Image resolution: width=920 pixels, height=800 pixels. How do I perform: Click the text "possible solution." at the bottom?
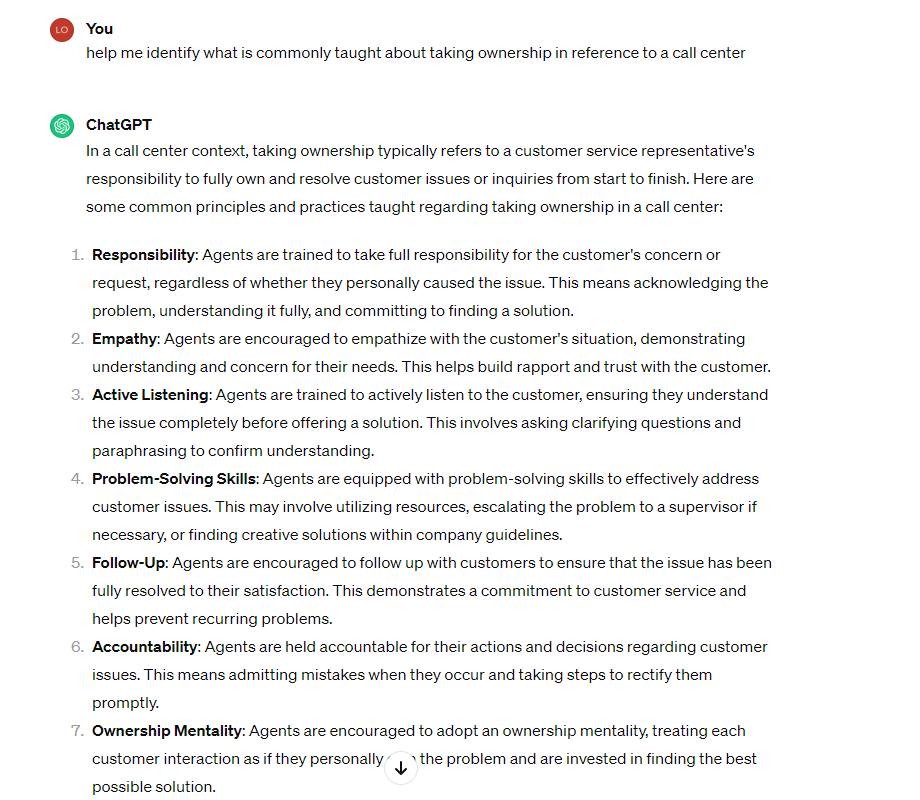pos(154,787)
